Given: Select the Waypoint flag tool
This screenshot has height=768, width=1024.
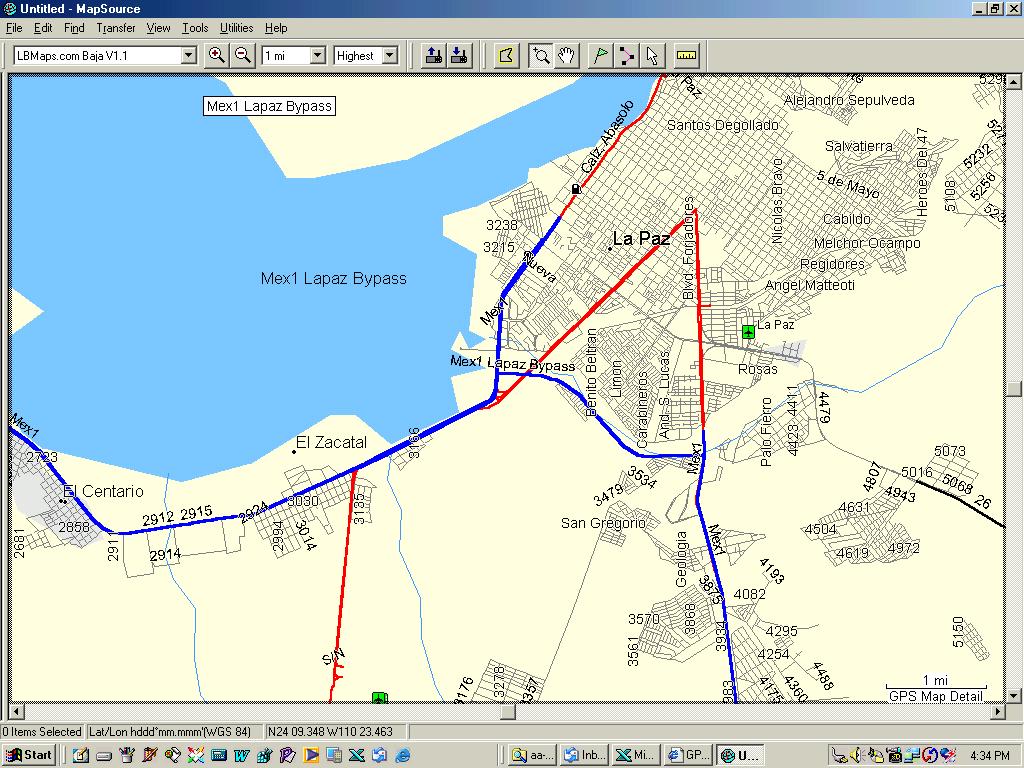Looking at the screenshot, I should (x=600, y=56).
